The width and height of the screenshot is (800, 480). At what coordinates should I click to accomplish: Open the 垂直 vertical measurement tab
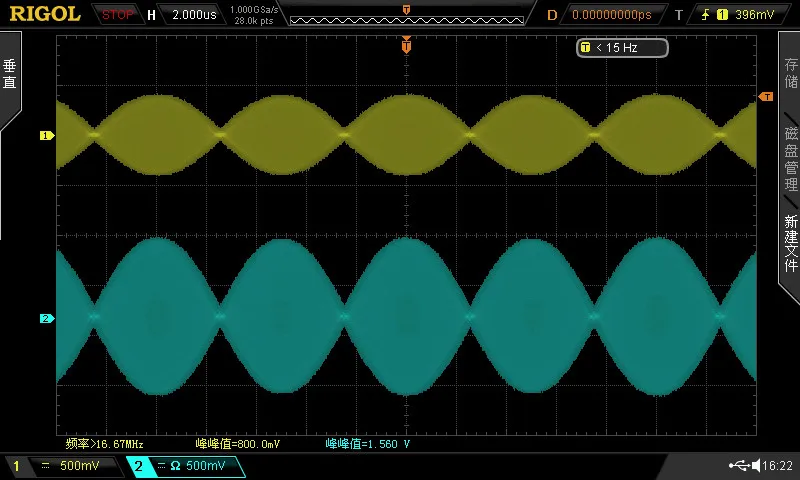pos(10,74)
